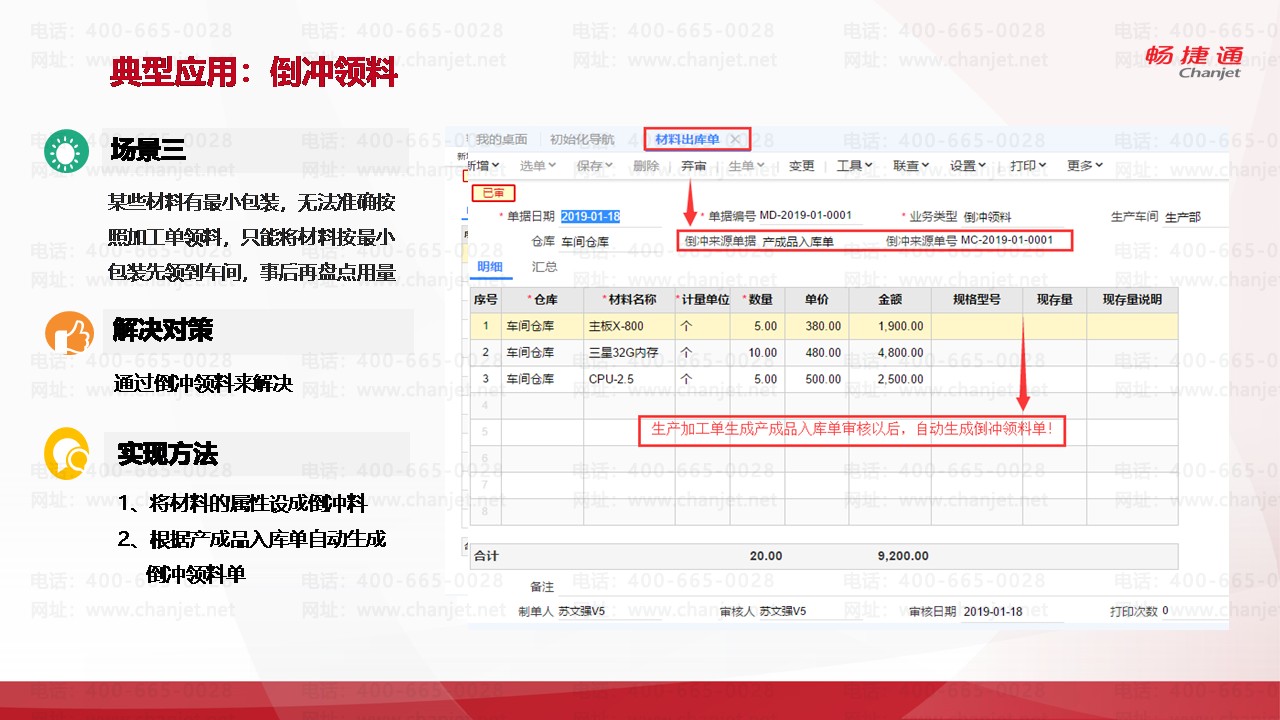Switch to the 我的桌面 tab
Image resolution: width=1280 pixels, height=720 pixels.
pos(501,140)
